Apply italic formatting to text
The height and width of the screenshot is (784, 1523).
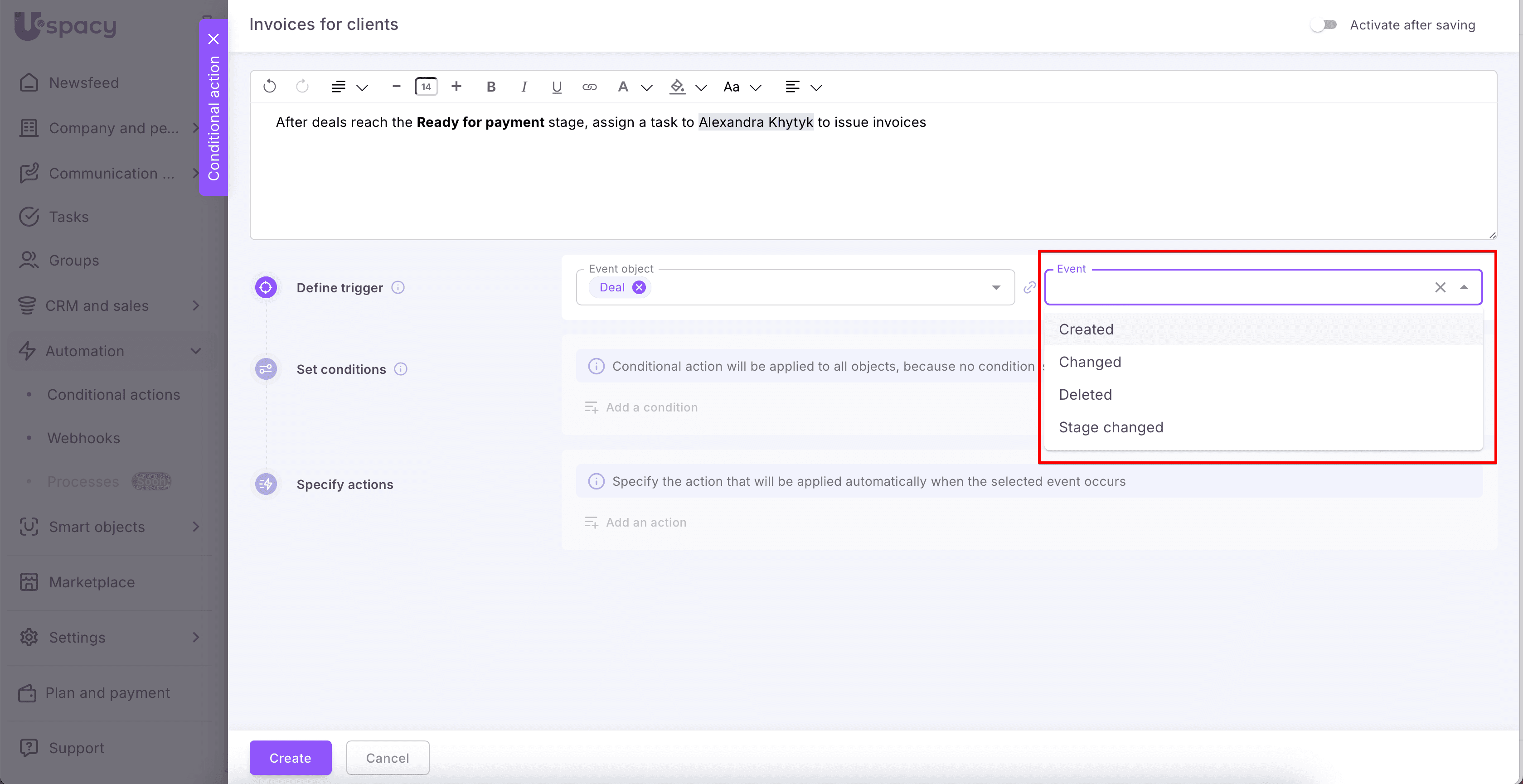523,87
